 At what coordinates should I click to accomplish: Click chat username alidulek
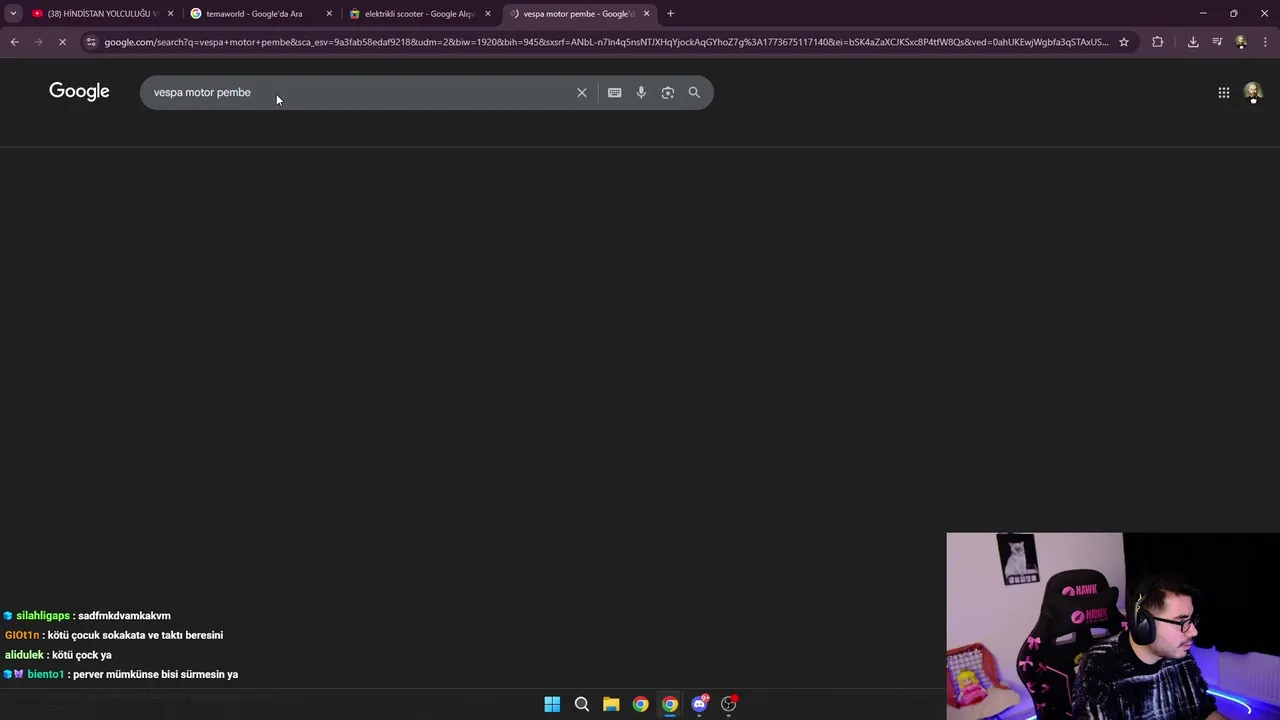click(24, 655)
